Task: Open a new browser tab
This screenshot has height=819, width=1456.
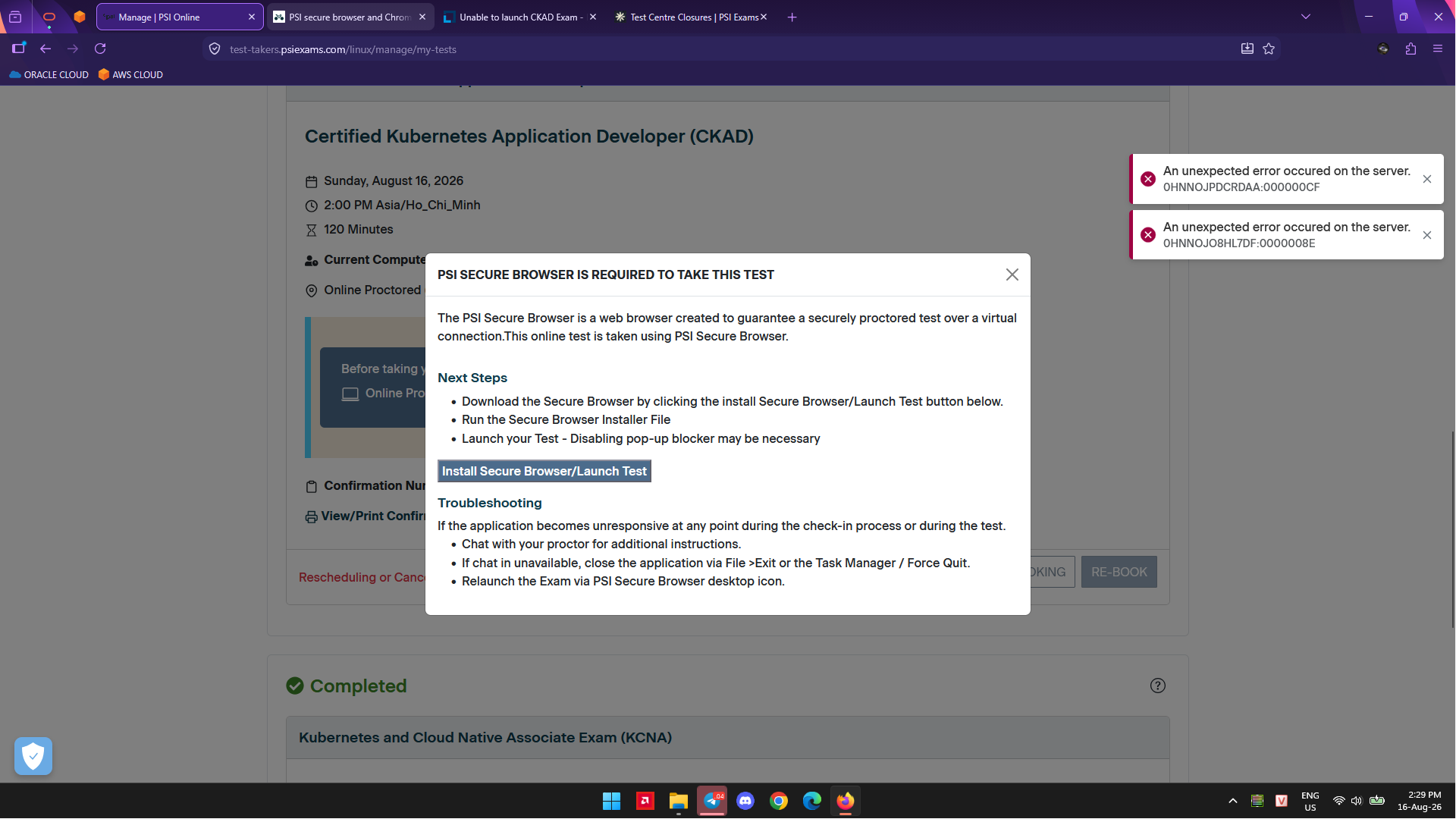Action: [x=792, y=17]
